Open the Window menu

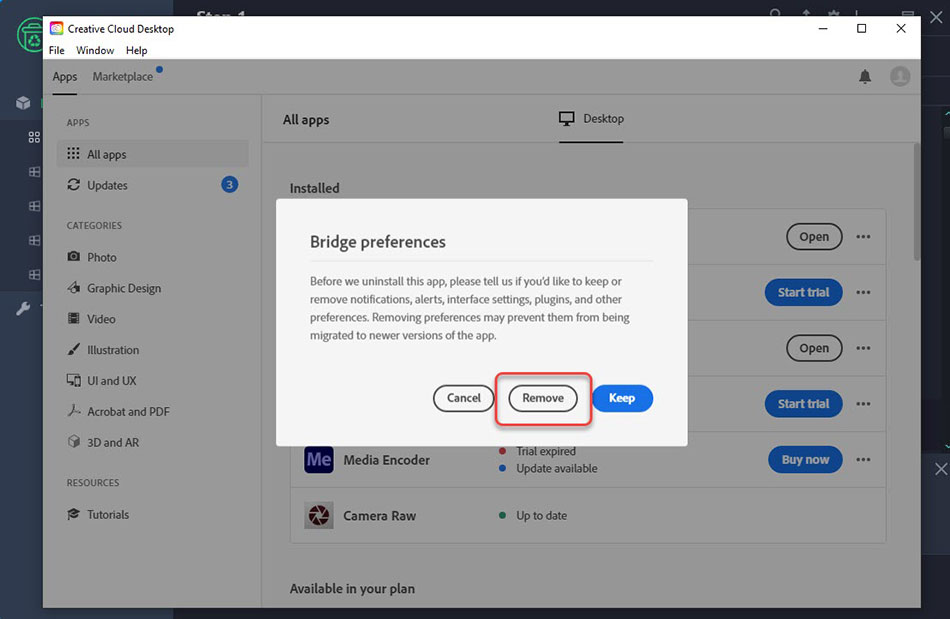[95, 50]
